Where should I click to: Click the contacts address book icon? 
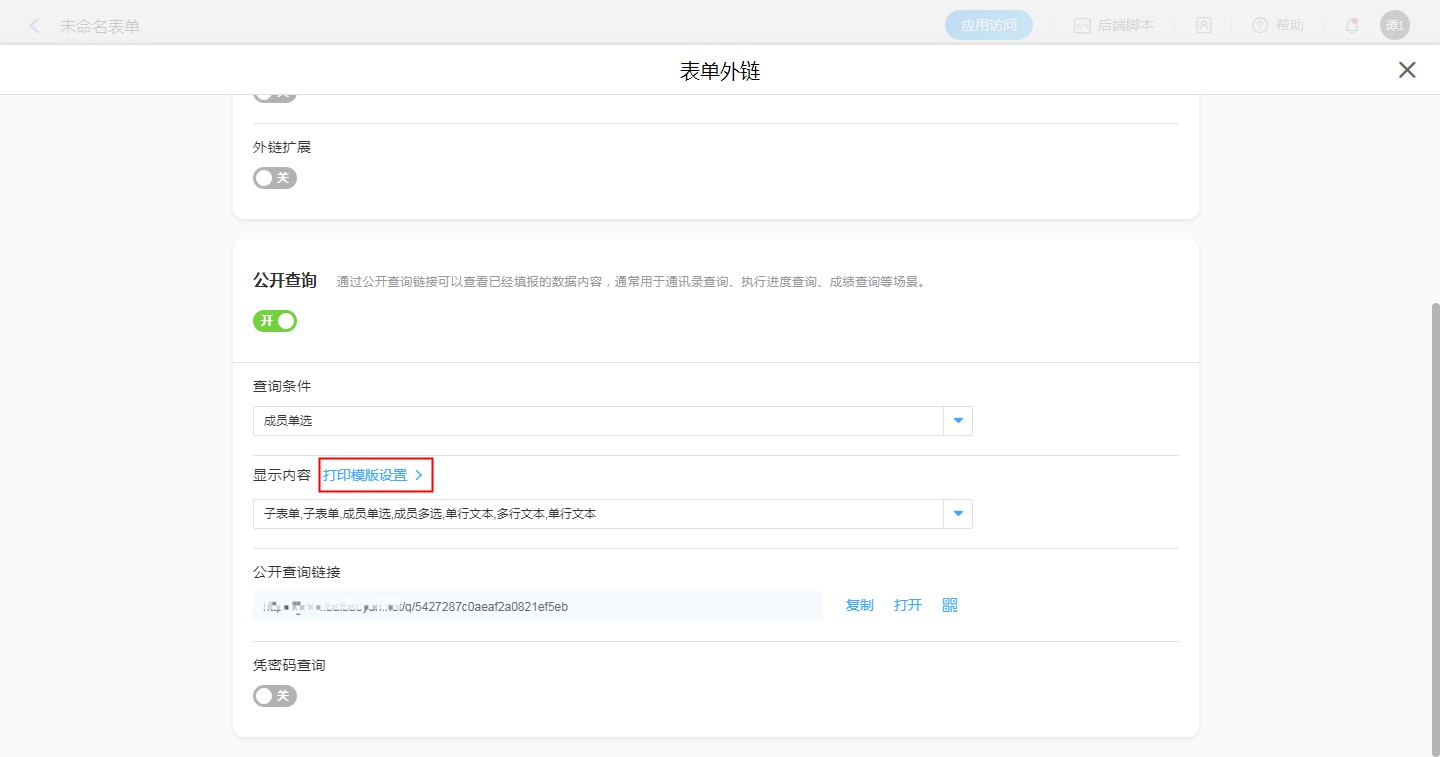pos(1204,26)
